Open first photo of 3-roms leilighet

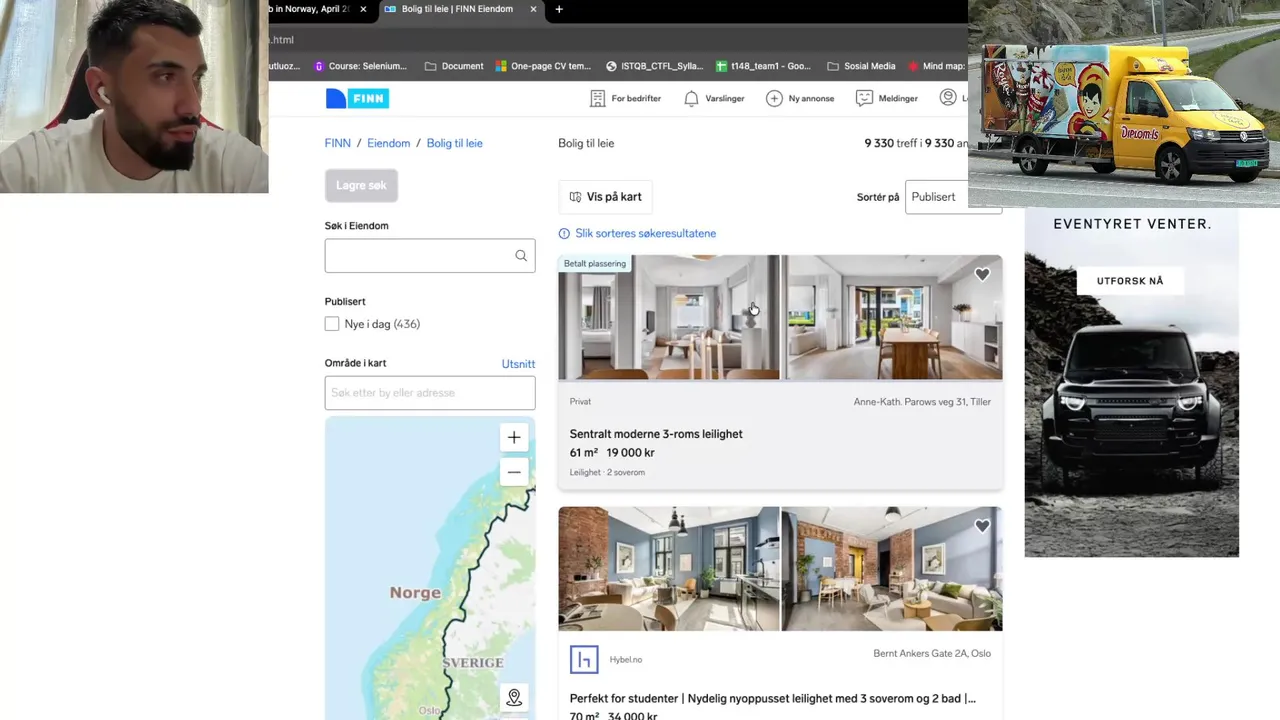tap(669, 317)
